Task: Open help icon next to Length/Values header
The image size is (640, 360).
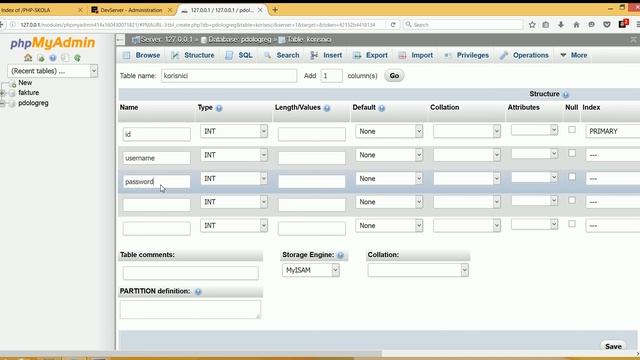Action: (x=327, y=108)
